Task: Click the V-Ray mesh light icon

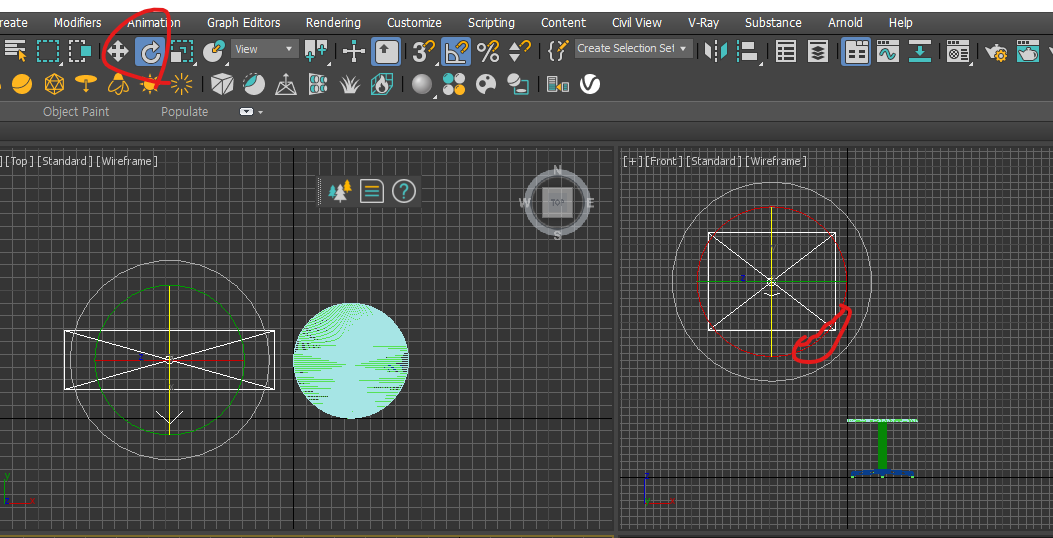Action: [x=54, y=85]
